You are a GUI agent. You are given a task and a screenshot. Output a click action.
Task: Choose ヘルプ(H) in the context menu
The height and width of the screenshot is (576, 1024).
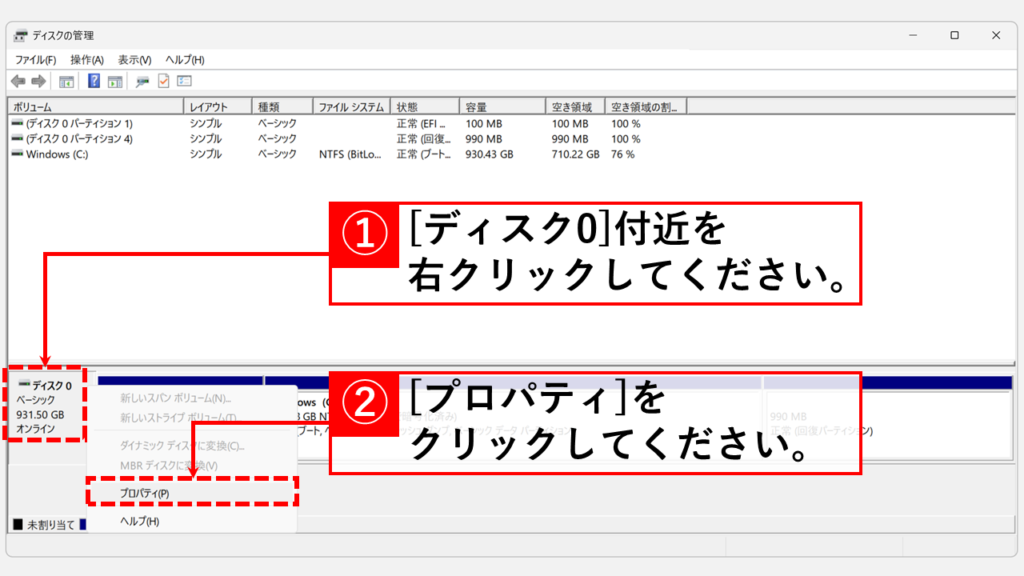[139, 521]
